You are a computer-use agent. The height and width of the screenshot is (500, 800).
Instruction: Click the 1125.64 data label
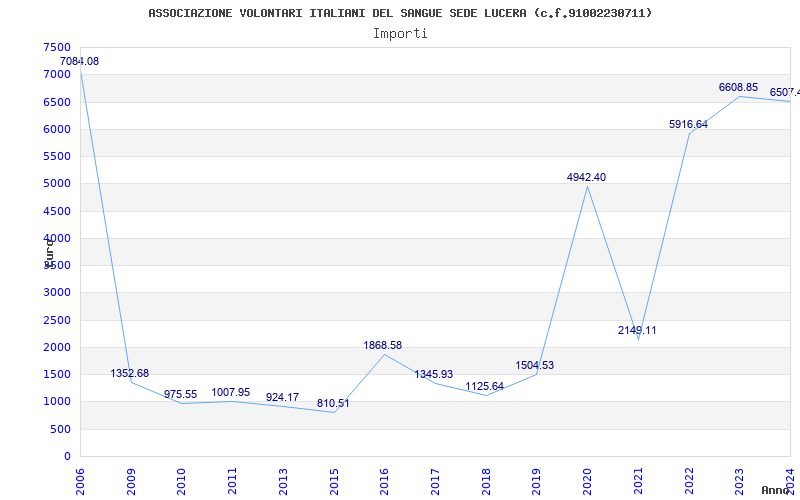click(x=485, y=387)
